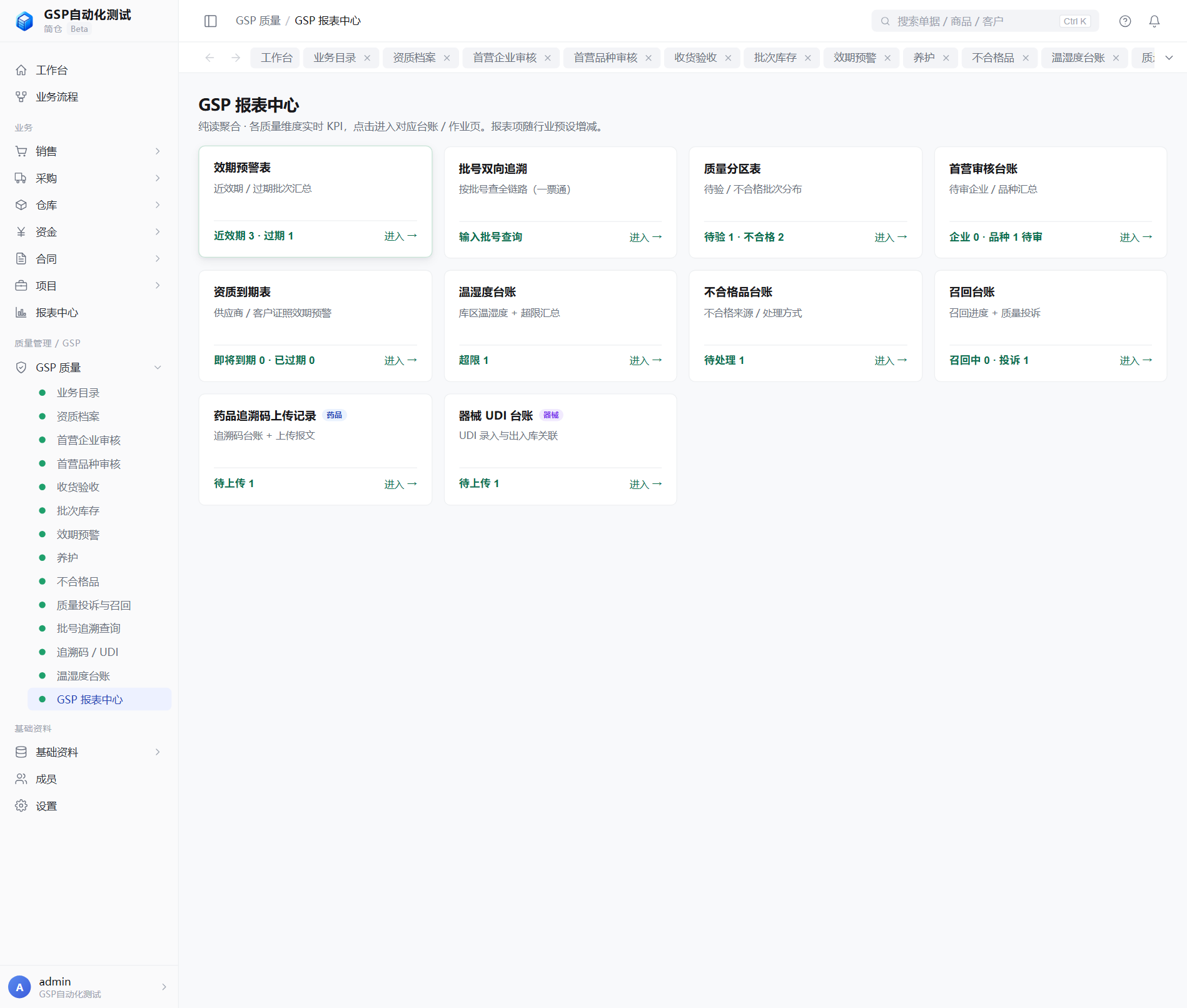
Task: Click the 业务流程 workflow icon
Action: [x=21, y=97]
